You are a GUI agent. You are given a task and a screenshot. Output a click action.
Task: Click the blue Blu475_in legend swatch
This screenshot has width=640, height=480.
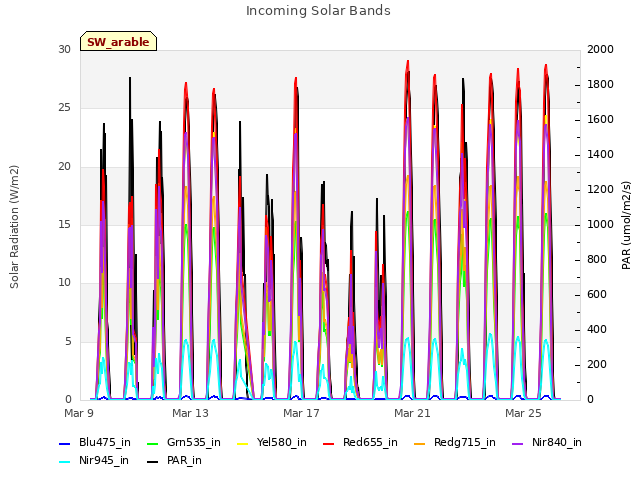click(65, 444)
